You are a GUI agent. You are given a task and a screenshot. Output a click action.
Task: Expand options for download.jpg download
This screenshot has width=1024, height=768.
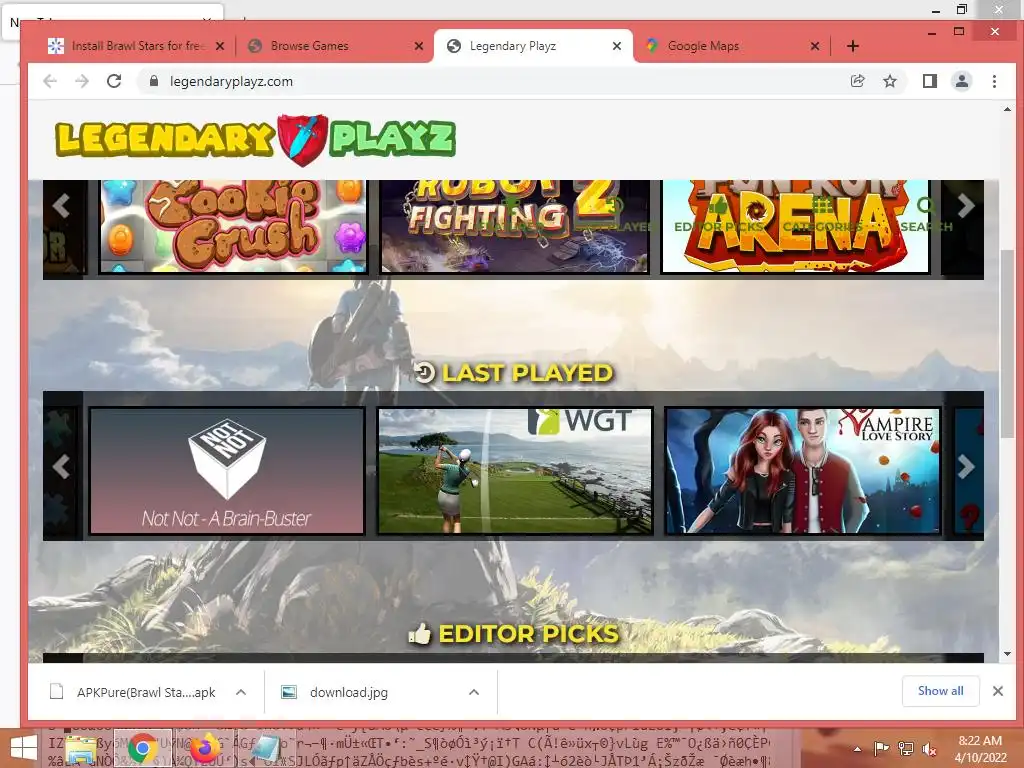(474, 692)
